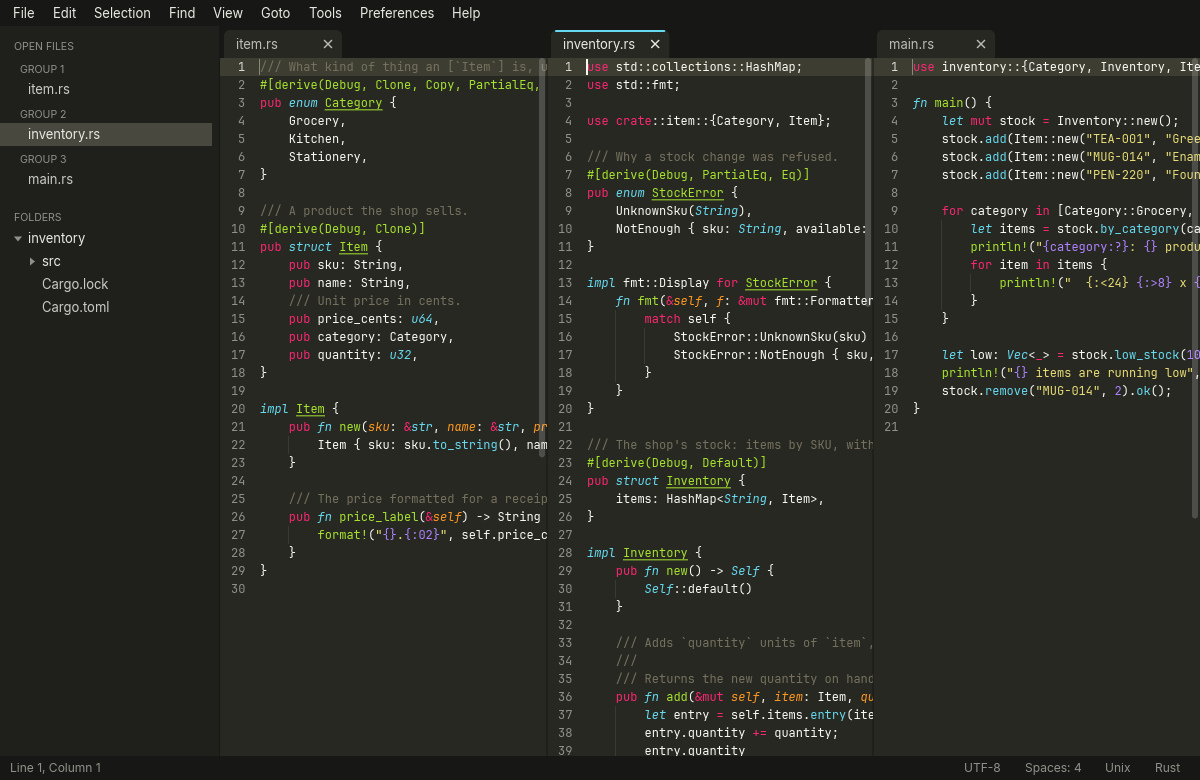Click the 'pub struct Item' line in item.rs

[x=321, y=247]
